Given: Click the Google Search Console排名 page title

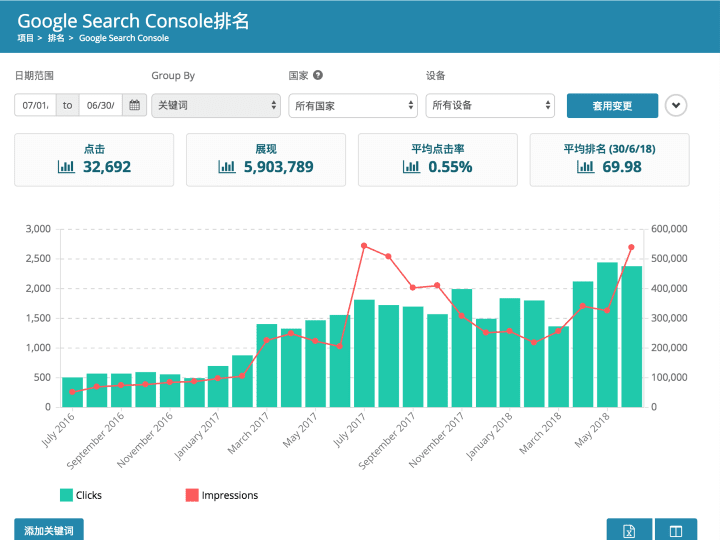Looking at the screenshot, I should 133,21.
